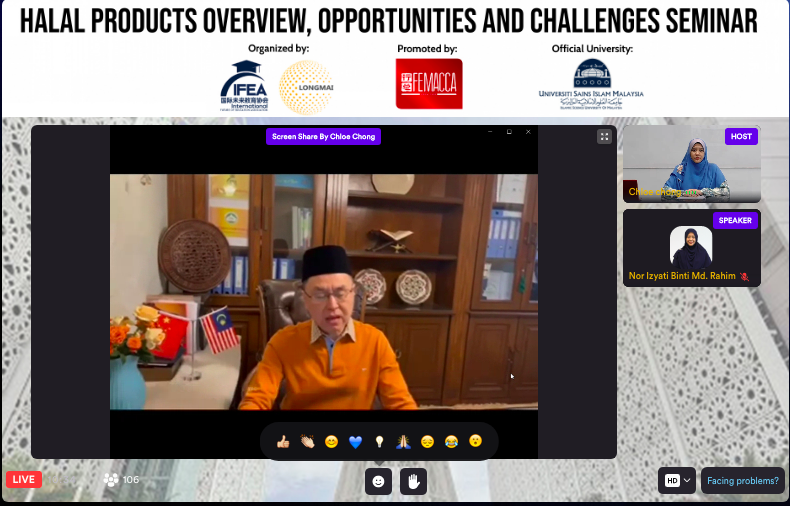This screenshot has width=790, height=506.
Task: Click the shared window's maximize button
Action: coord(509,132)
